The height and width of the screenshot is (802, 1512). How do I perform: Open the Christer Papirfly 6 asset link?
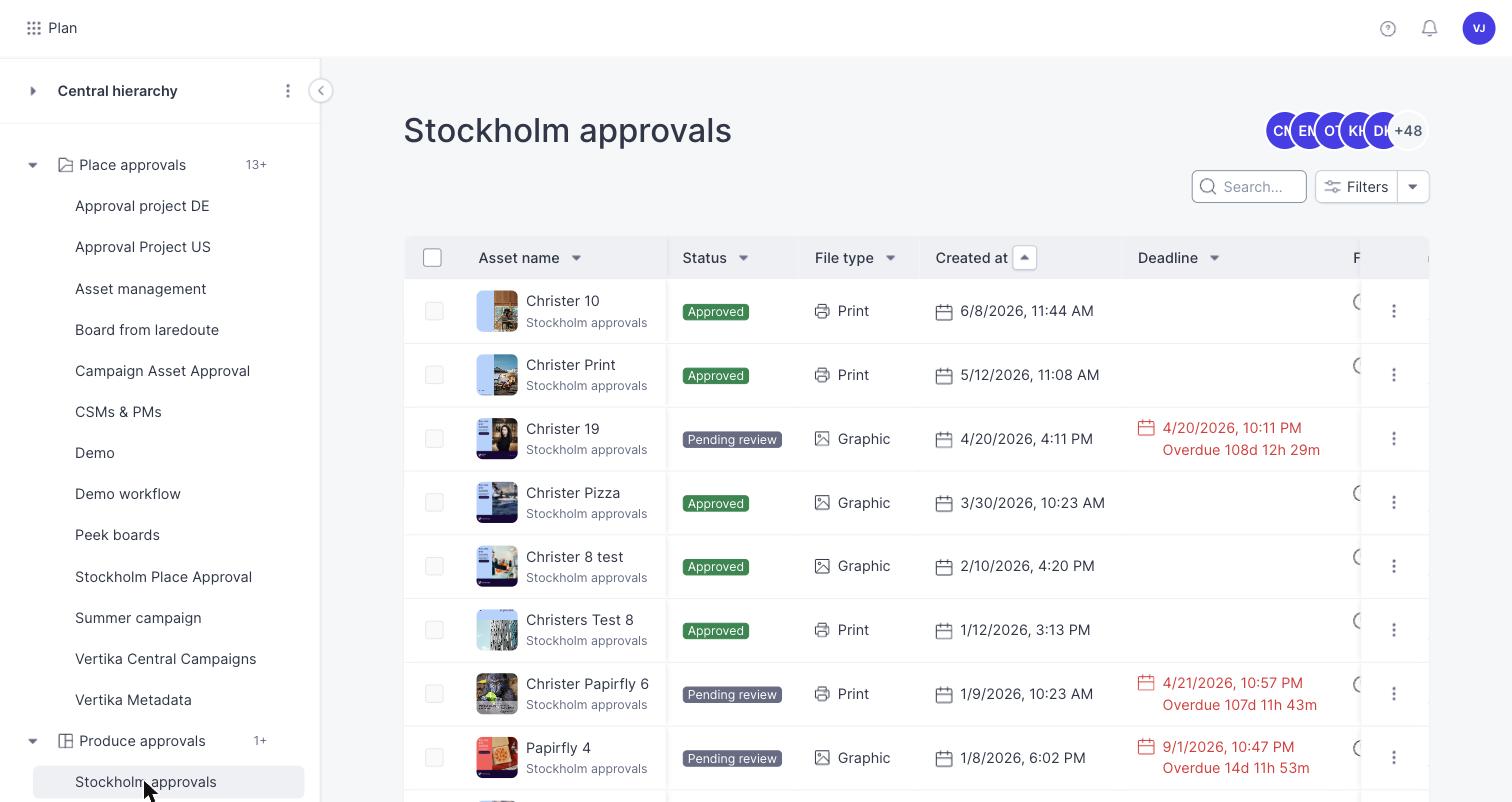(x=587, y=684)
